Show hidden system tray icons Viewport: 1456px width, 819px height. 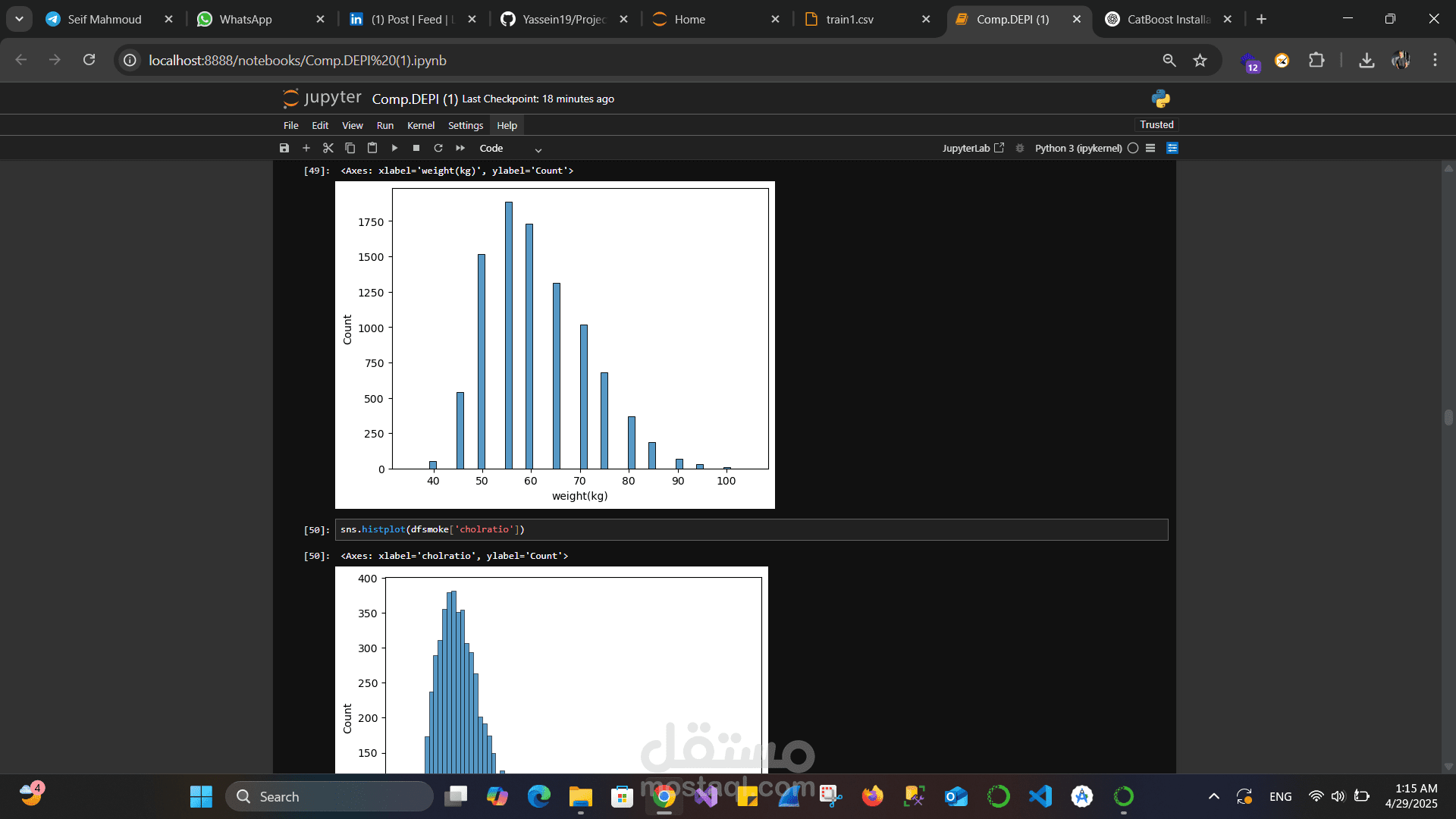(x=1214, y=796)
